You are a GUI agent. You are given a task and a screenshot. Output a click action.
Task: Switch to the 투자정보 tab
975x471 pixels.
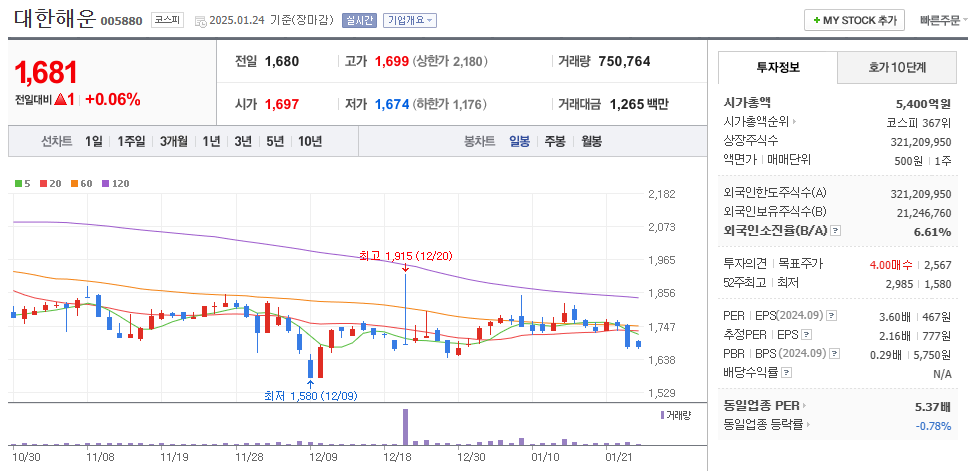(x=778, y=68)
